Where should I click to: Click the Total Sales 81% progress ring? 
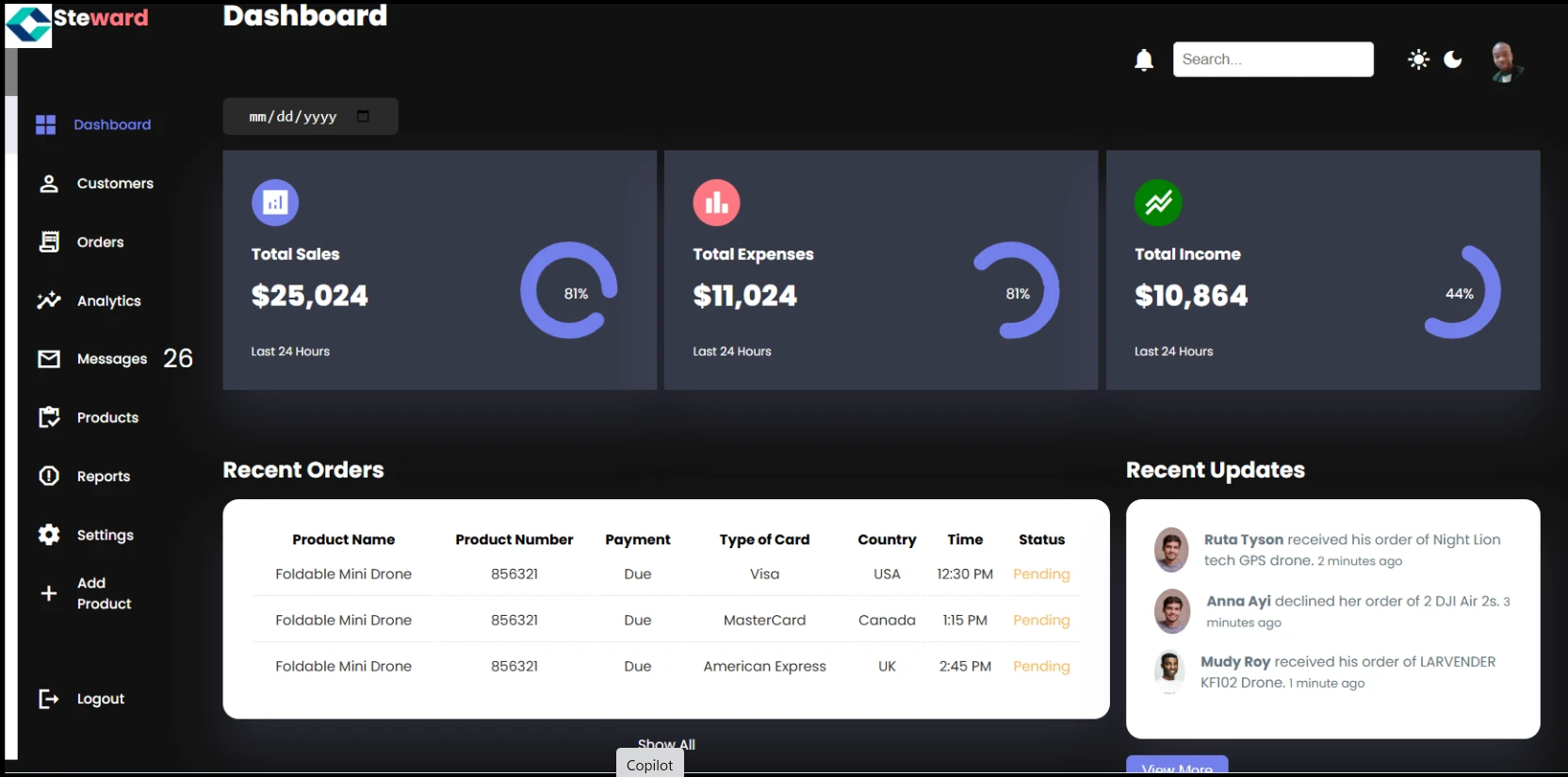pyautogui.click(x=569, y=291)
